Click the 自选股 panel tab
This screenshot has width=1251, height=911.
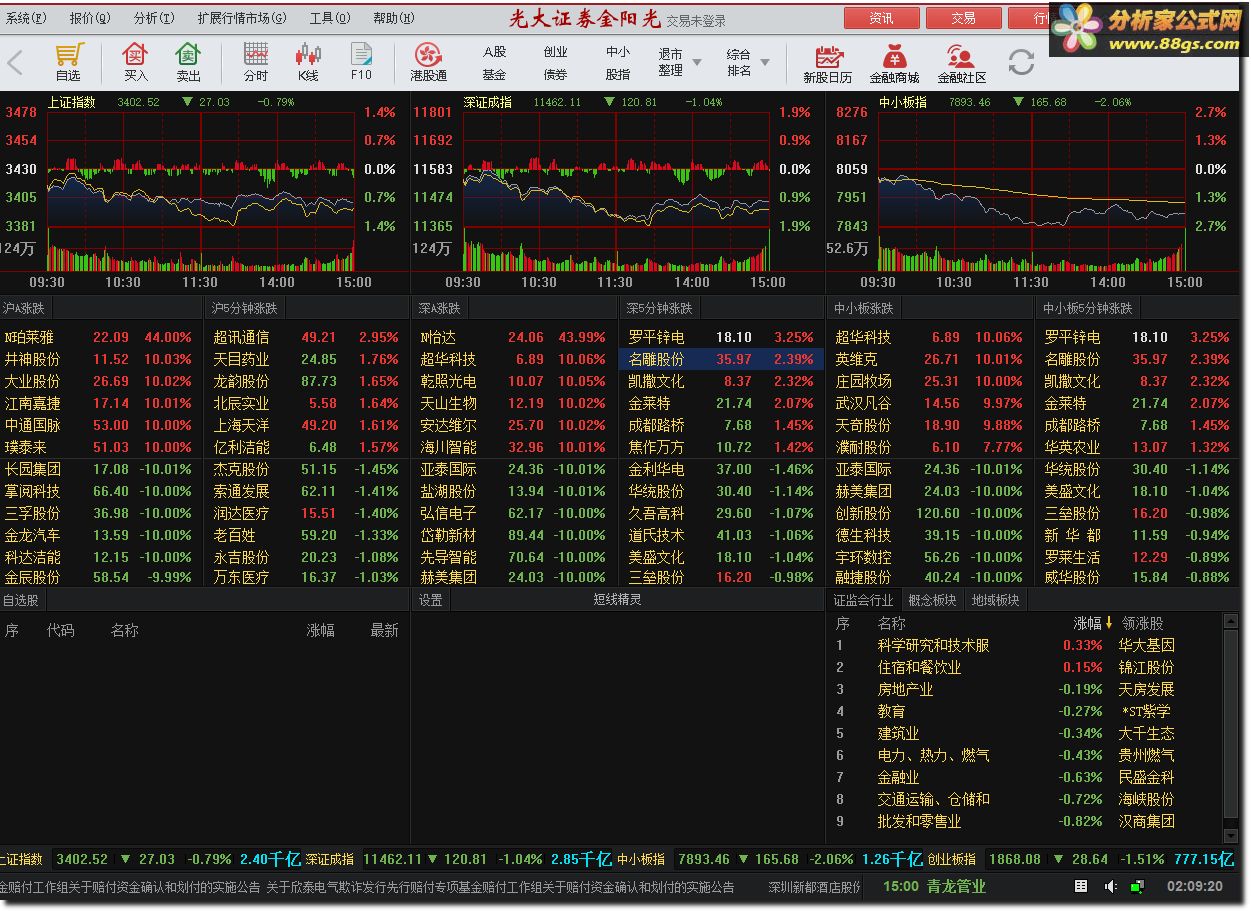[x=21, y=600]
